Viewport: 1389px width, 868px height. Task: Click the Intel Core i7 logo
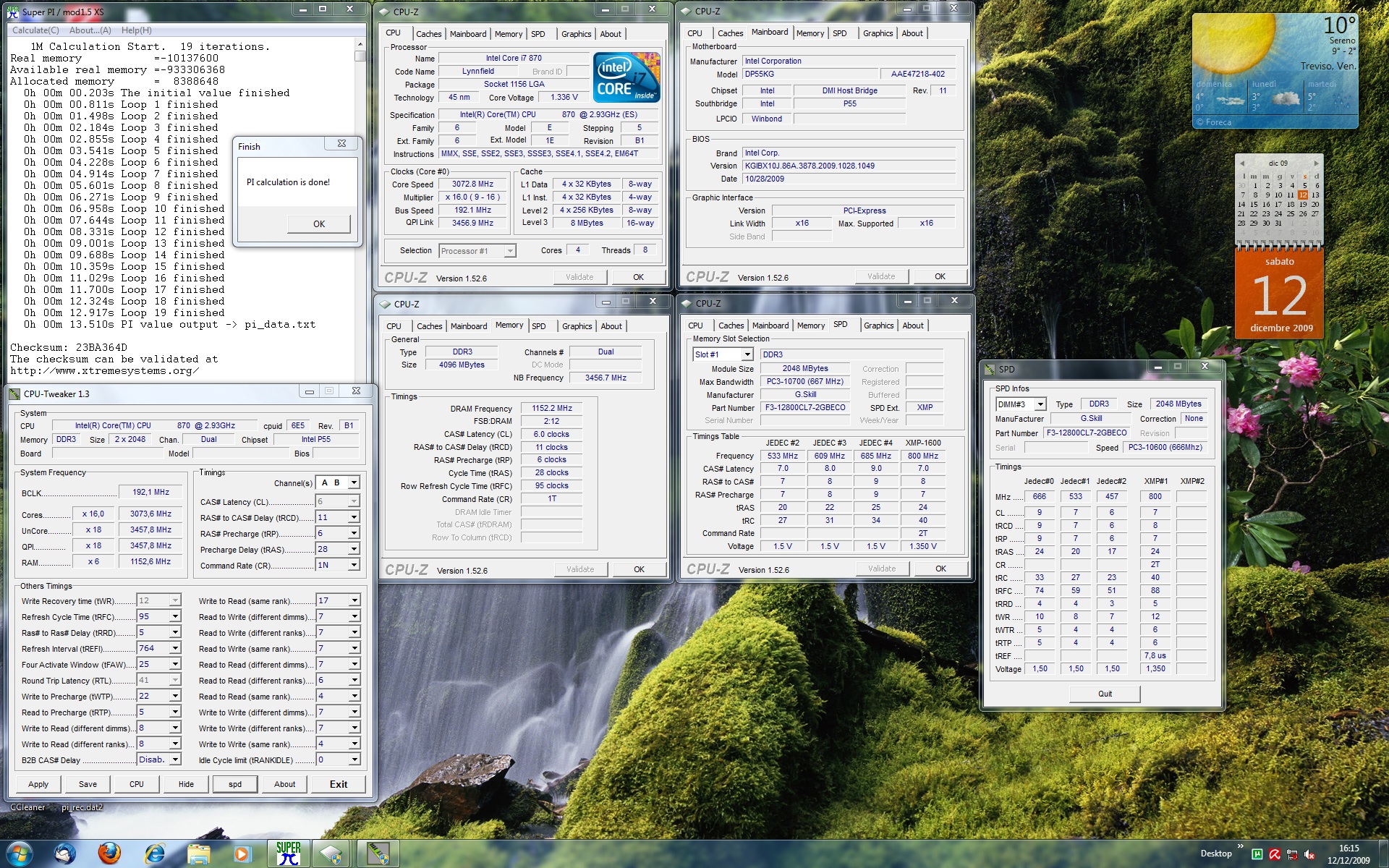(x=626, y=77)
